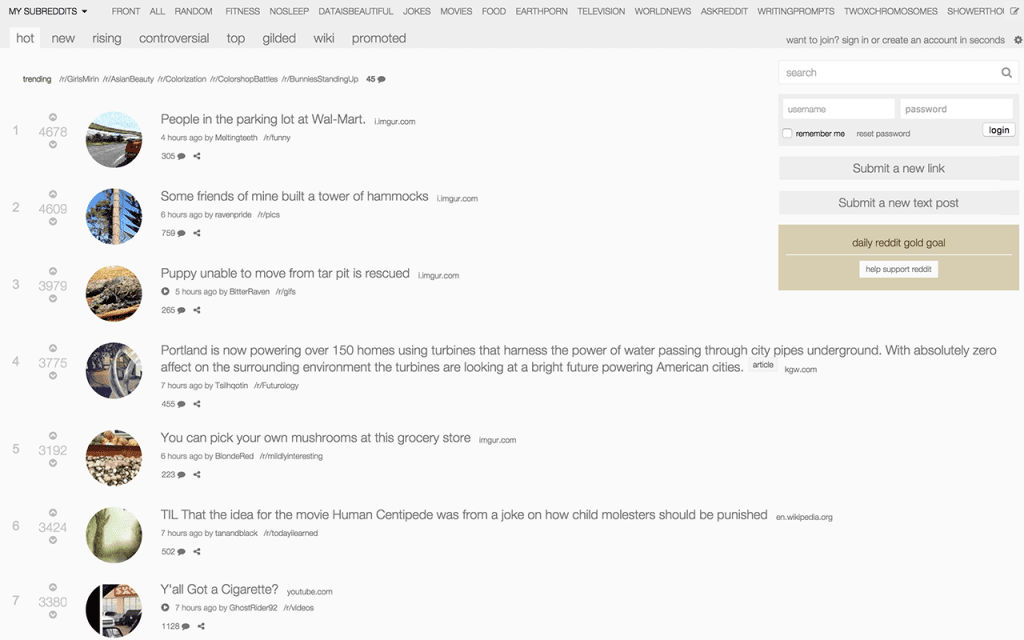
Task: Upvote the Portland turbines post
Action: click(53, 348)
